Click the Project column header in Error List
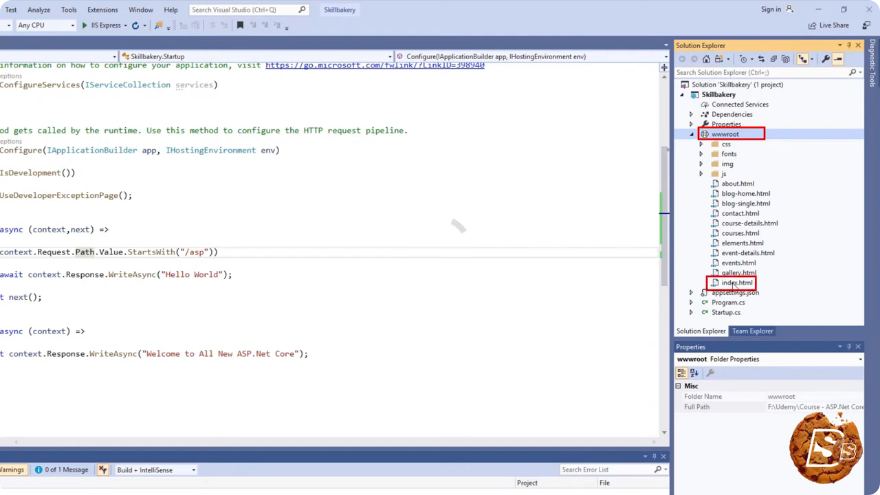The width and height of the screenshot is (880, 495). pyautogui.click(x=527, y=483)
